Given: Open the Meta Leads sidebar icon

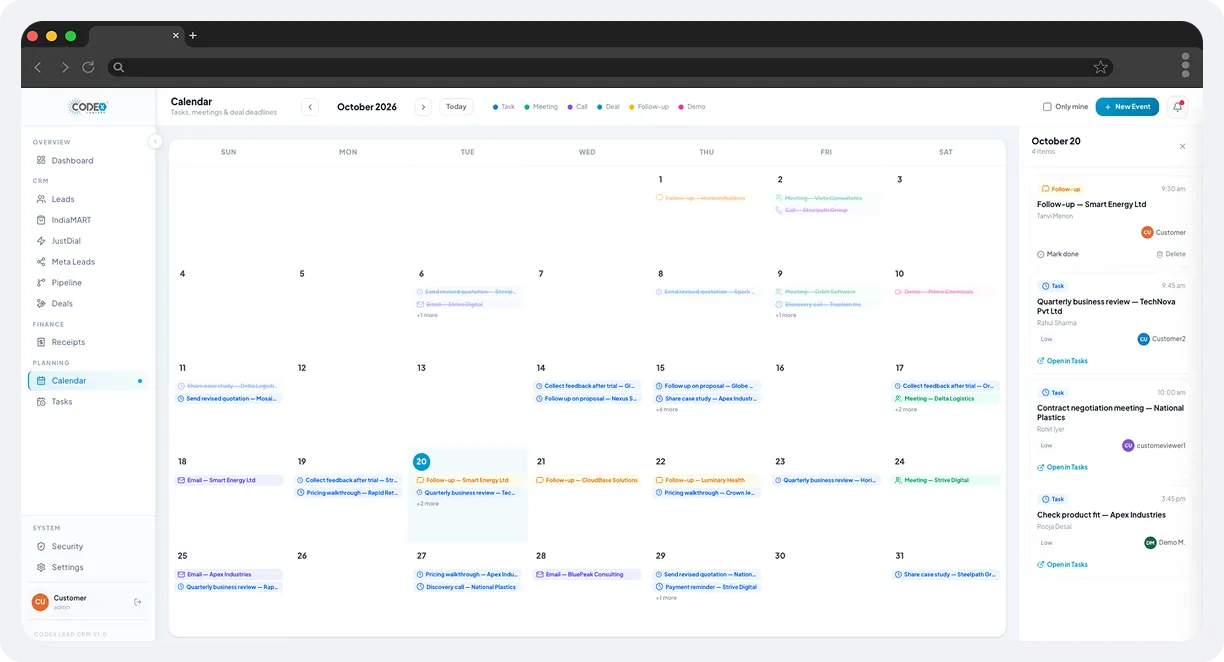Looking at the screenshot, I should (41, 262).
